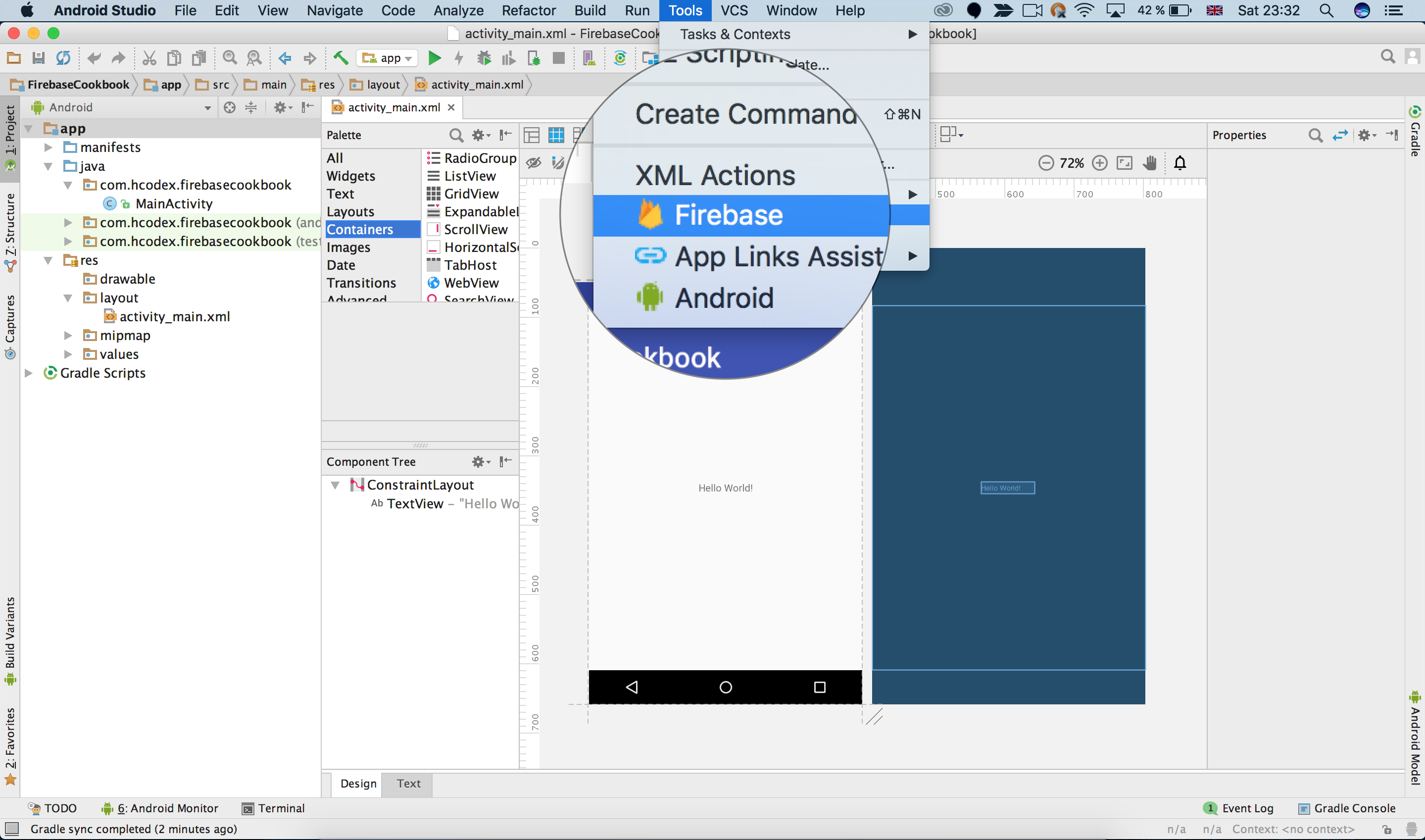Viewport: 1425px width, 840px height.
Task: Select Tasks & Contexts menu entry
Action: pyautogui.click(x=795, y=35)
